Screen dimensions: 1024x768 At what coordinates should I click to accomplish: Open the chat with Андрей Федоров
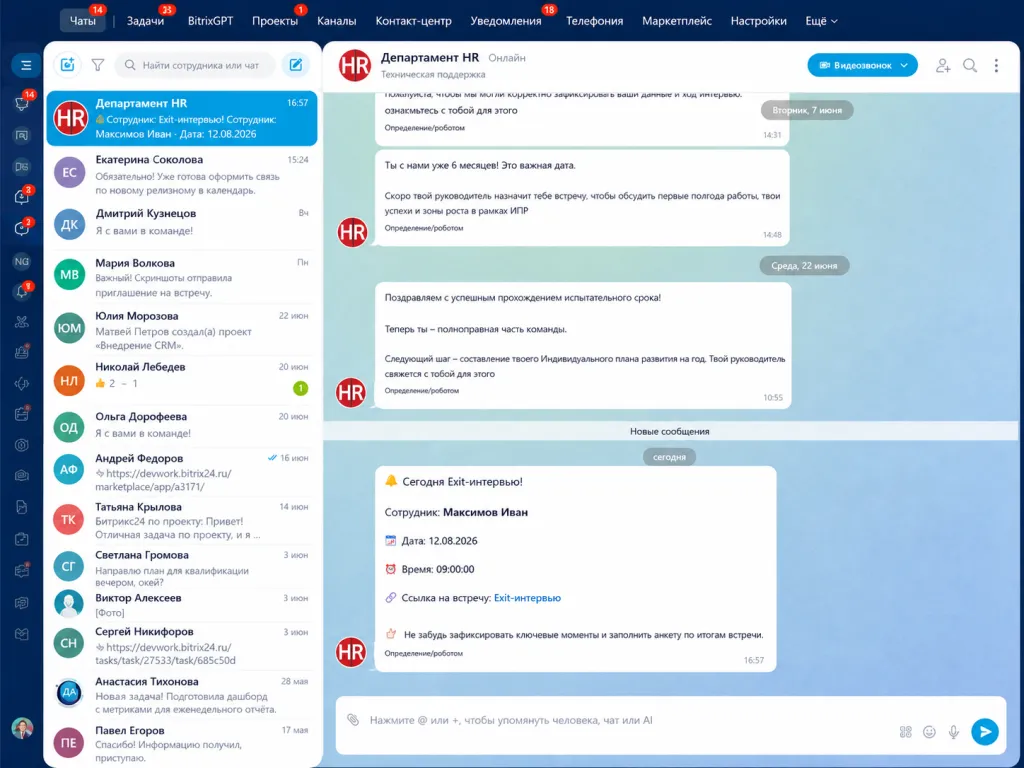[x=182, y=472]
